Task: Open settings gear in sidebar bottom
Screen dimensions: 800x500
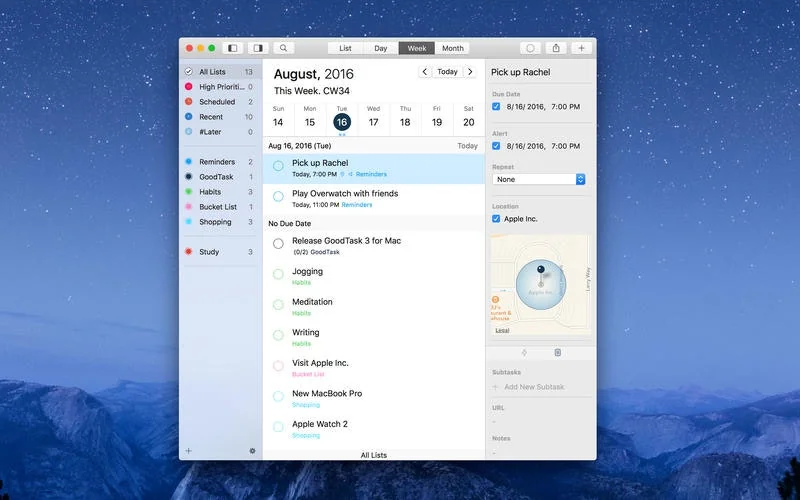Action: [252, 451]
